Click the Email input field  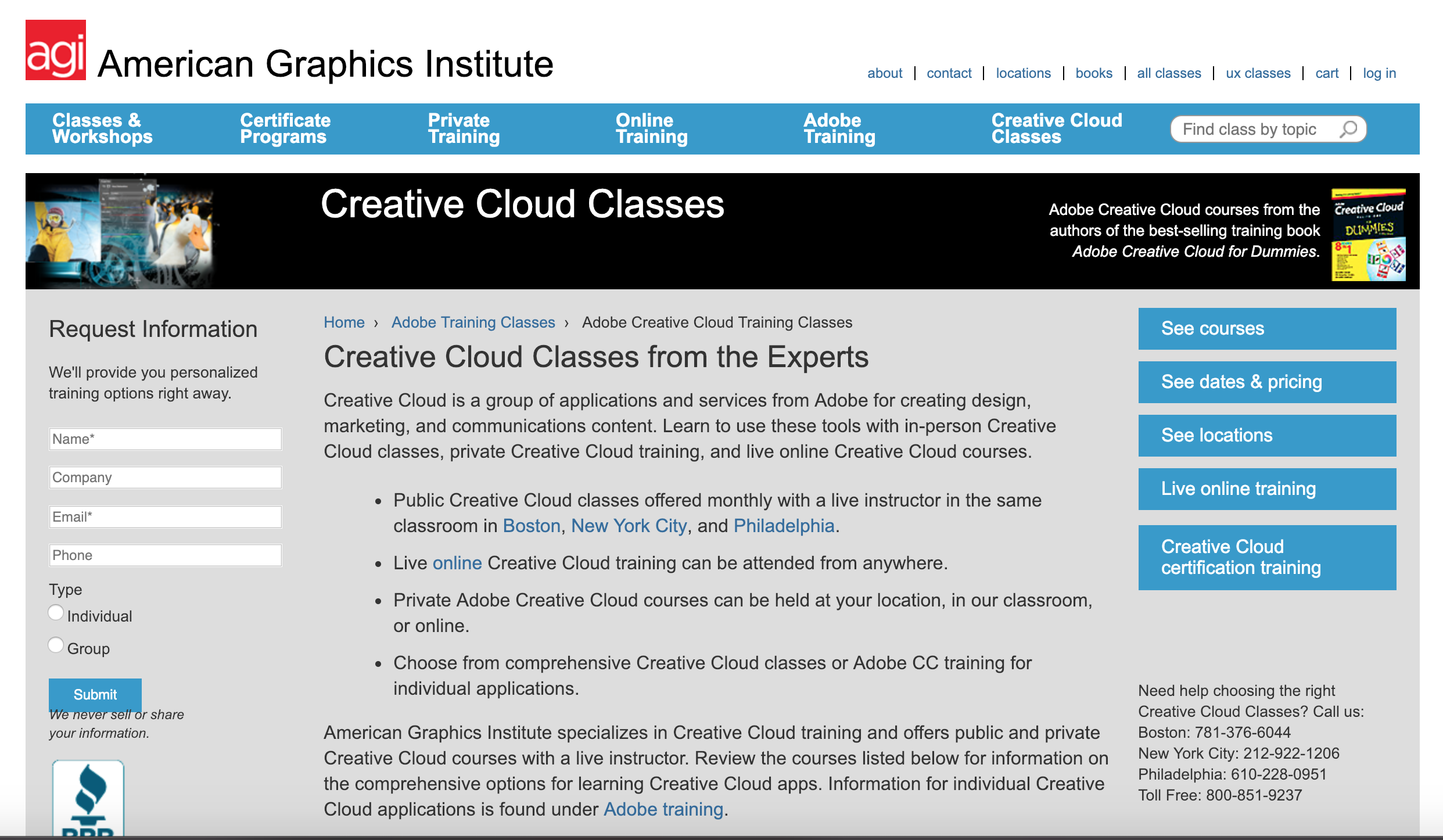(166, 517)
